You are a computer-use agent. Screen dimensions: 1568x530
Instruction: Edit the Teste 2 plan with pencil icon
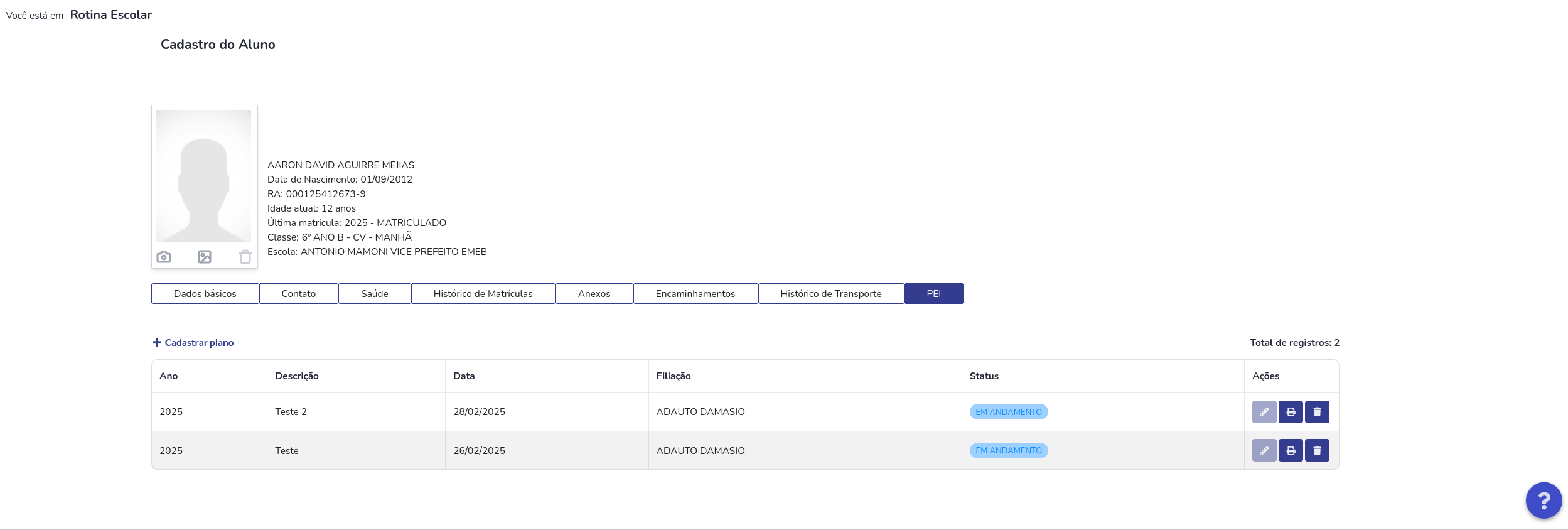tap(1264, 412)
